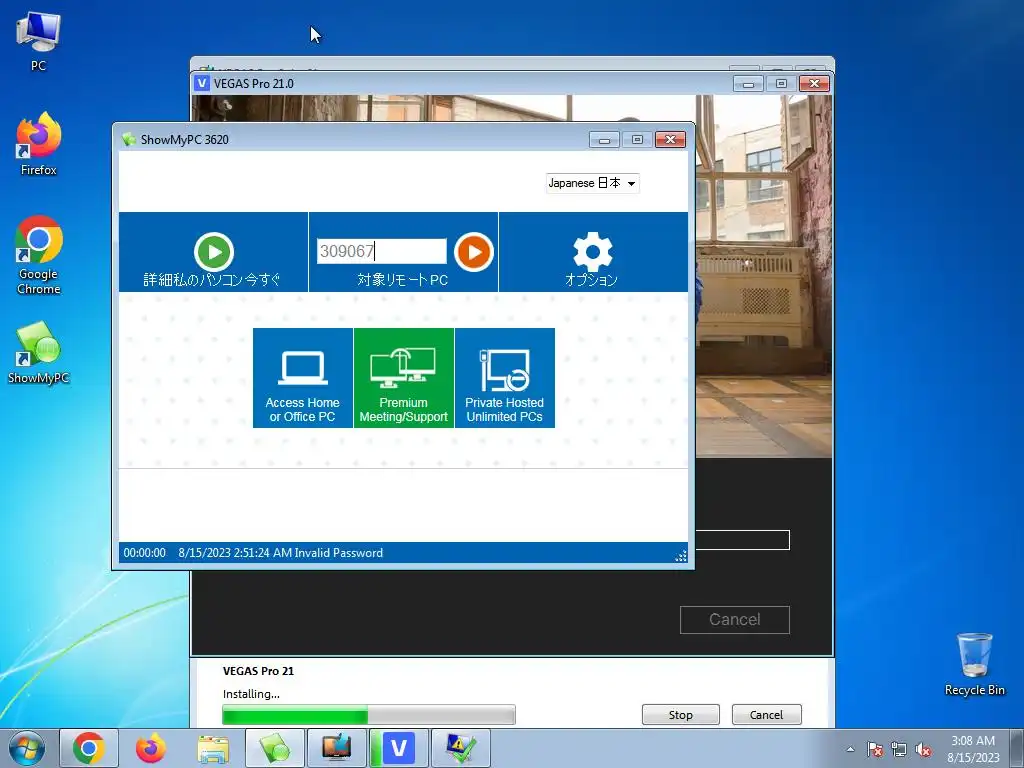Click the VEGAS Pro 21.0 title bar icon
Screen dimensions: 1024x768
202,83
